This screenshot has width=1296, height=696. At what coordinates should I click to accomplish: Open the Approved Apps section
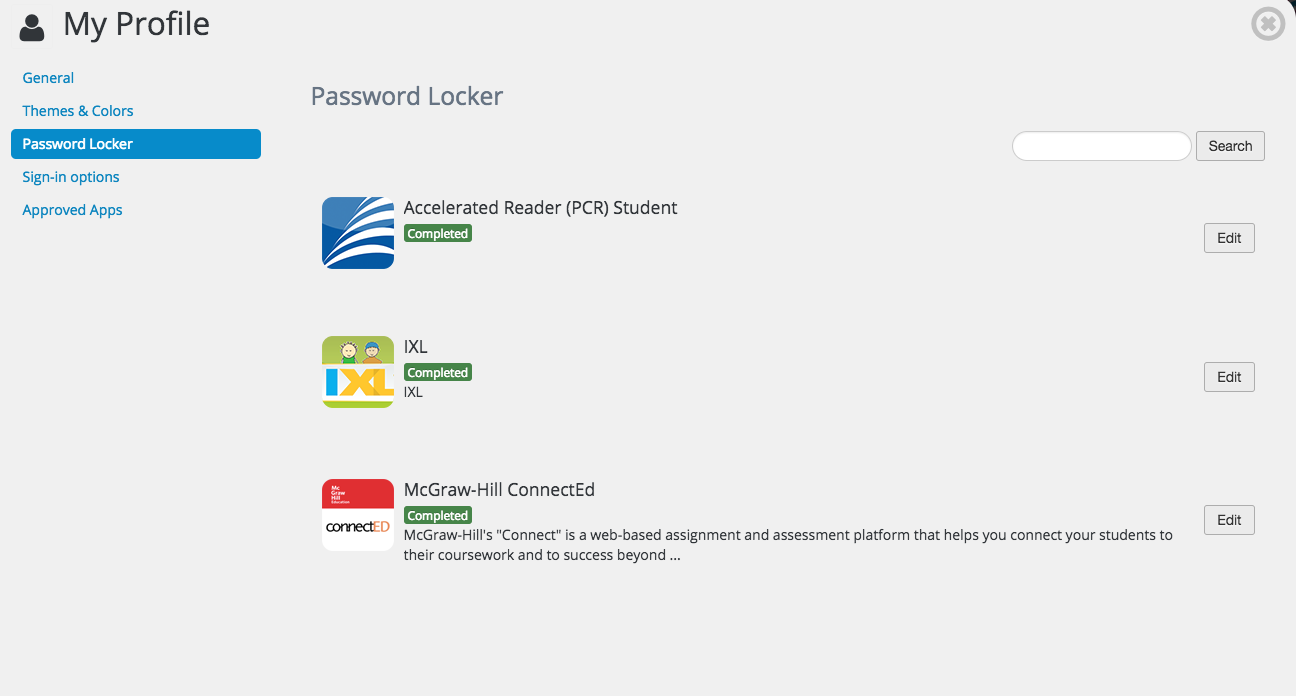[72, 210]
